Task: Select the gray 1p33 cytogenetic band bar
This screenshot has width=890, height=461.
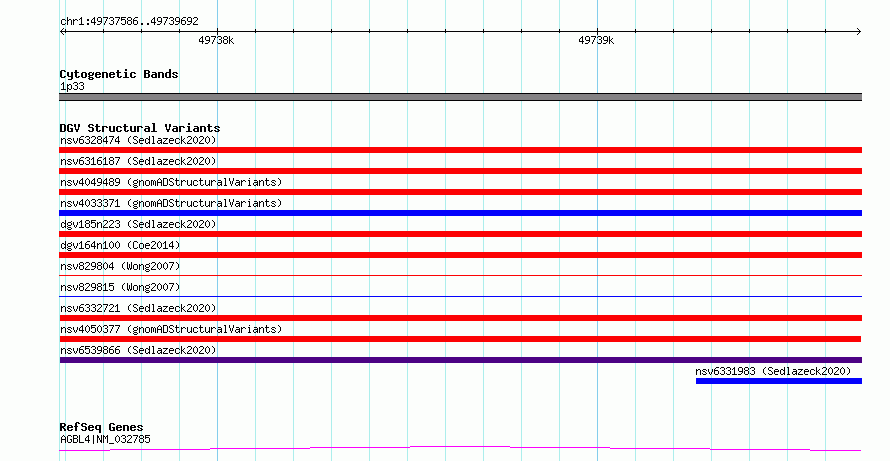Action: (460, 97)
